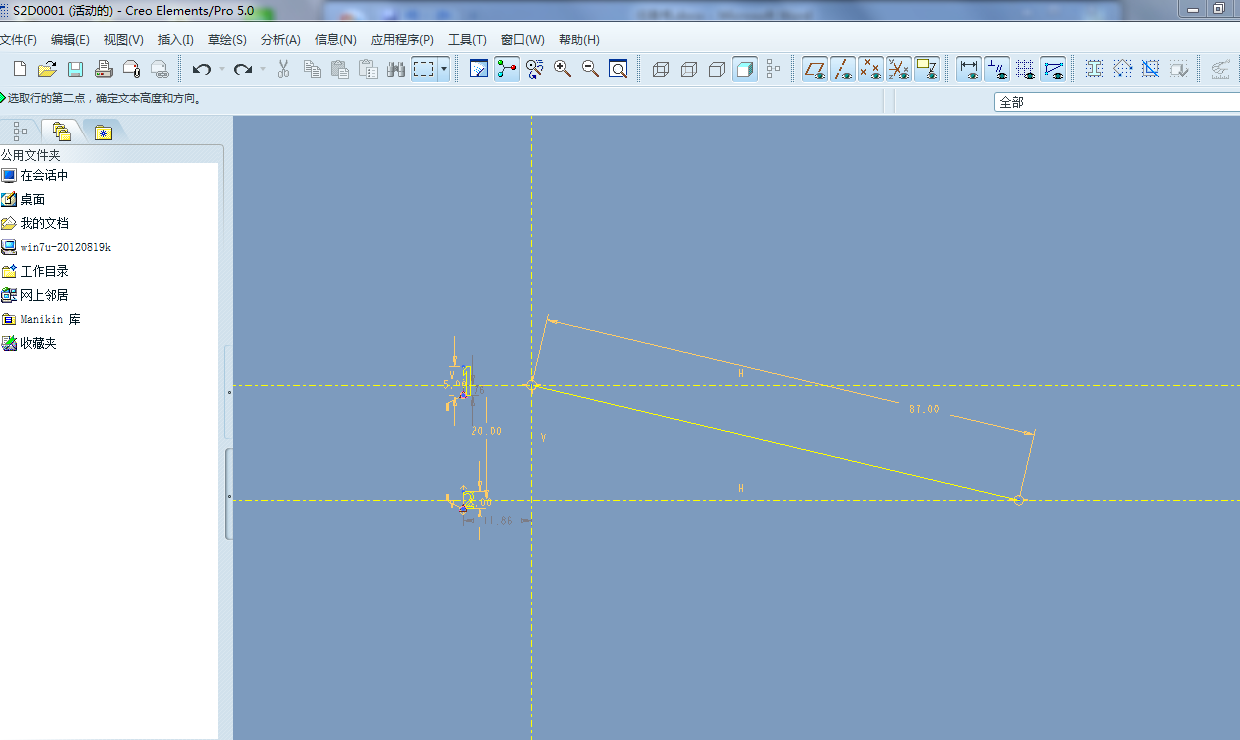Click highlight open ends icon
Image resolution: width=1240 pixels, height=740 pixels.
(x=1123, y=69)
